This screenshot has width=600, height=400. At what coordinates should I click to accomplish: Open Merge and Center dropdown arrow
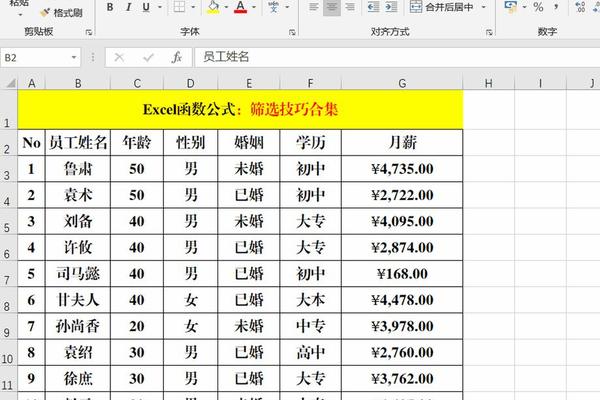(484, 7)
